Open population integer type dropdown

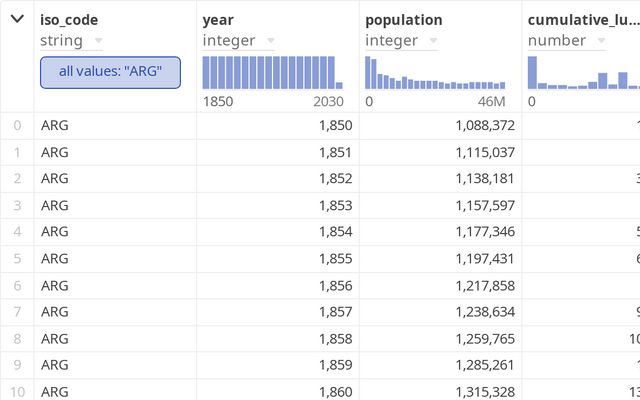(x=431, y=41)
